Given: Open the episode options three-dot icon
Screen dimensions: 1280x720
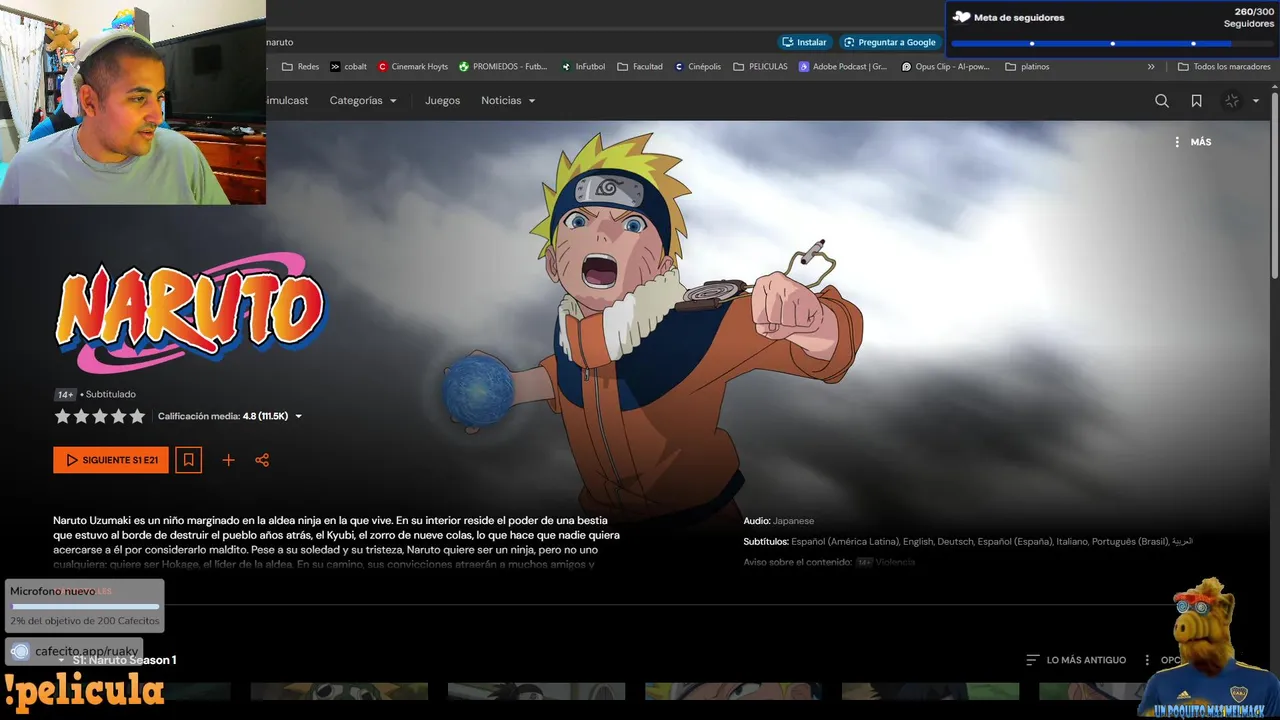Looking at the screenshot, I should click(x=1148, y=660).
